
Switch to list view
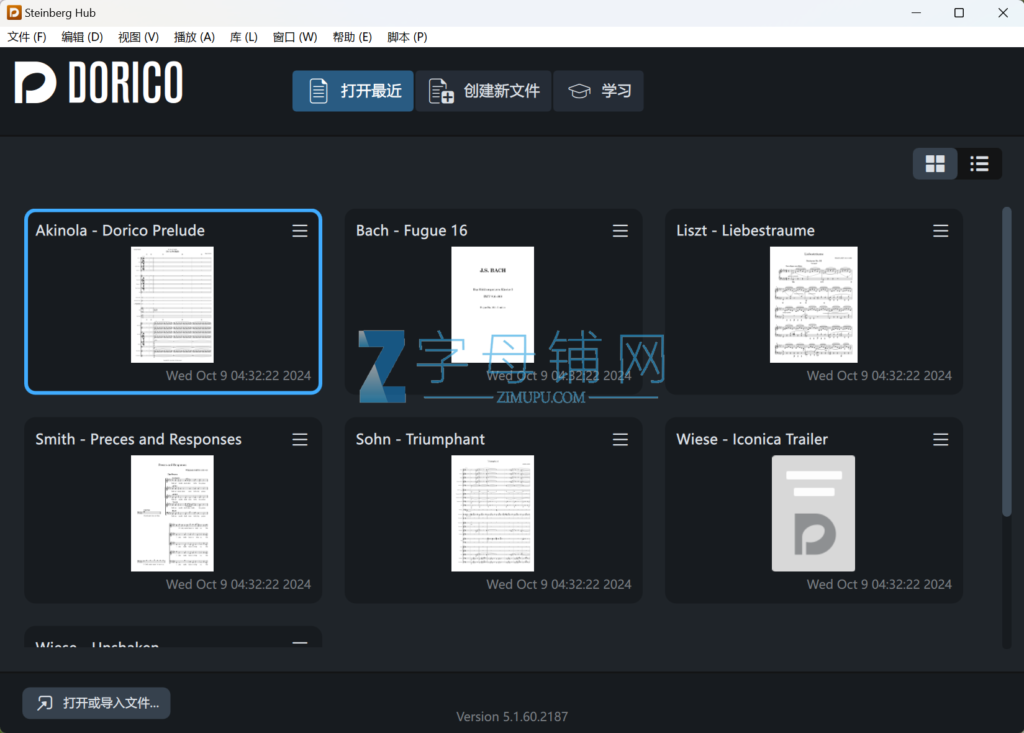980,163
